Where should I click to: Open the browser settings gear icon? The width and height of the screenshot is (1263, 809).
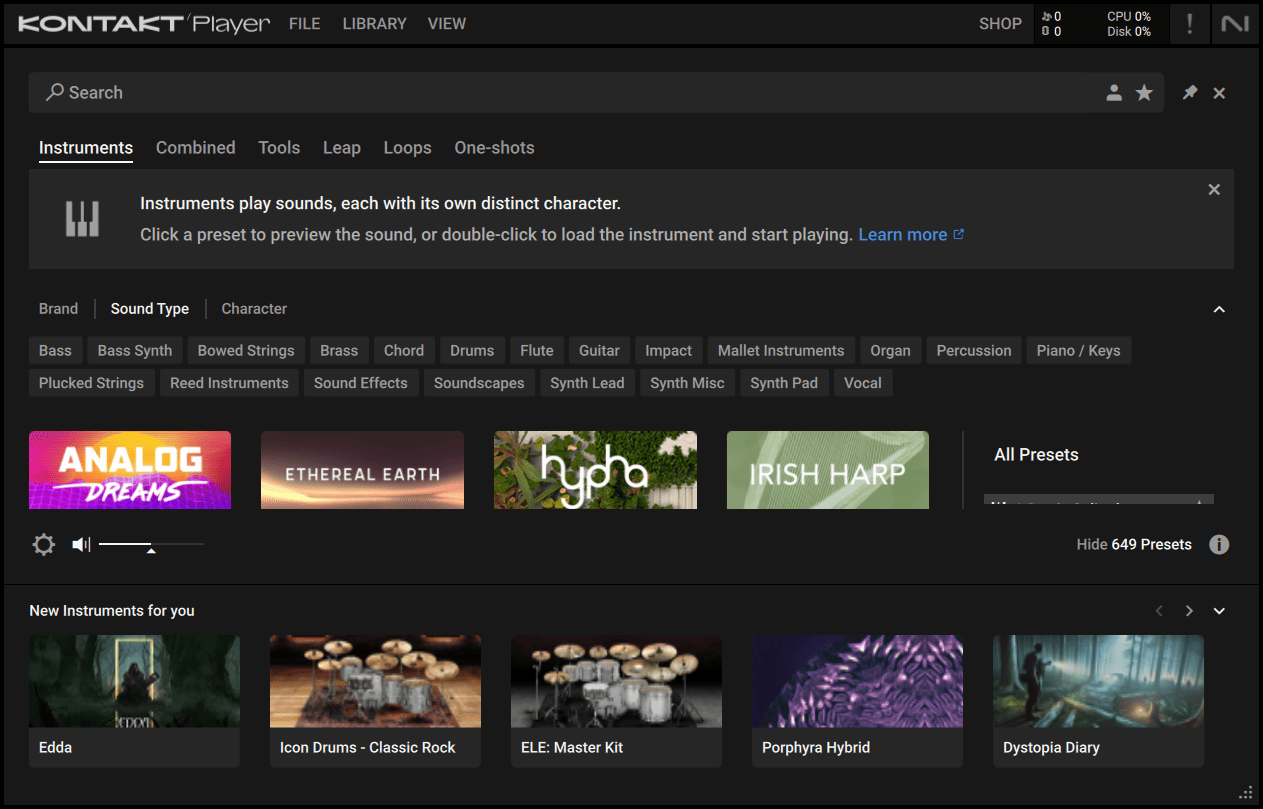(44, 545)
